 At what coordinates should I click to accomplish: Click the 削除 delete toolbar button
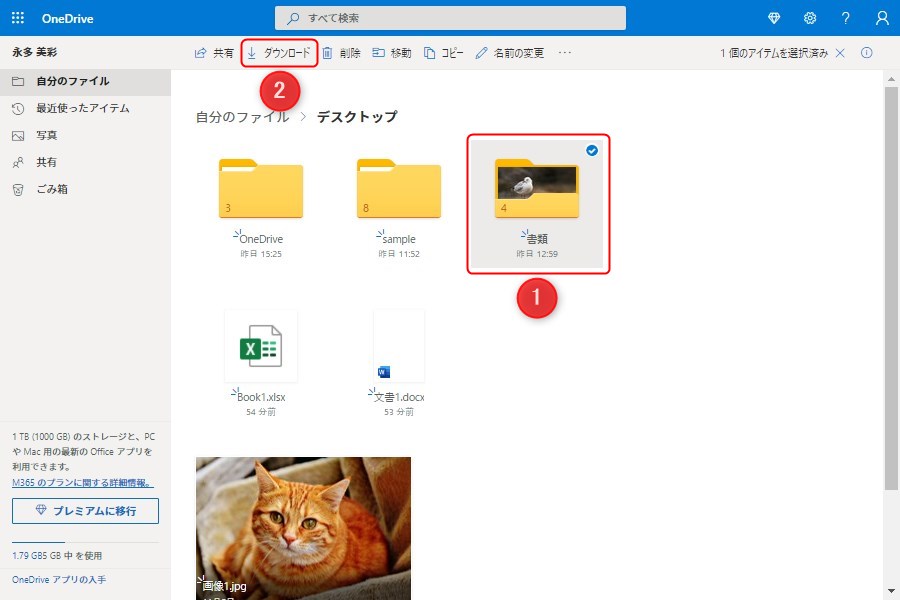pos(341,53)
